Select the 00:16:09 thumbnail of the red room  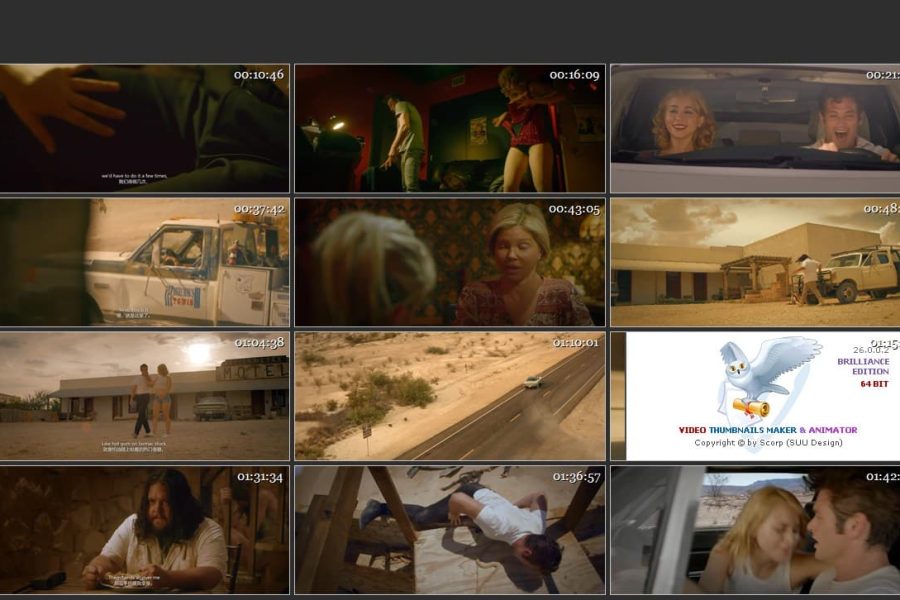click(x=449, y=129)
